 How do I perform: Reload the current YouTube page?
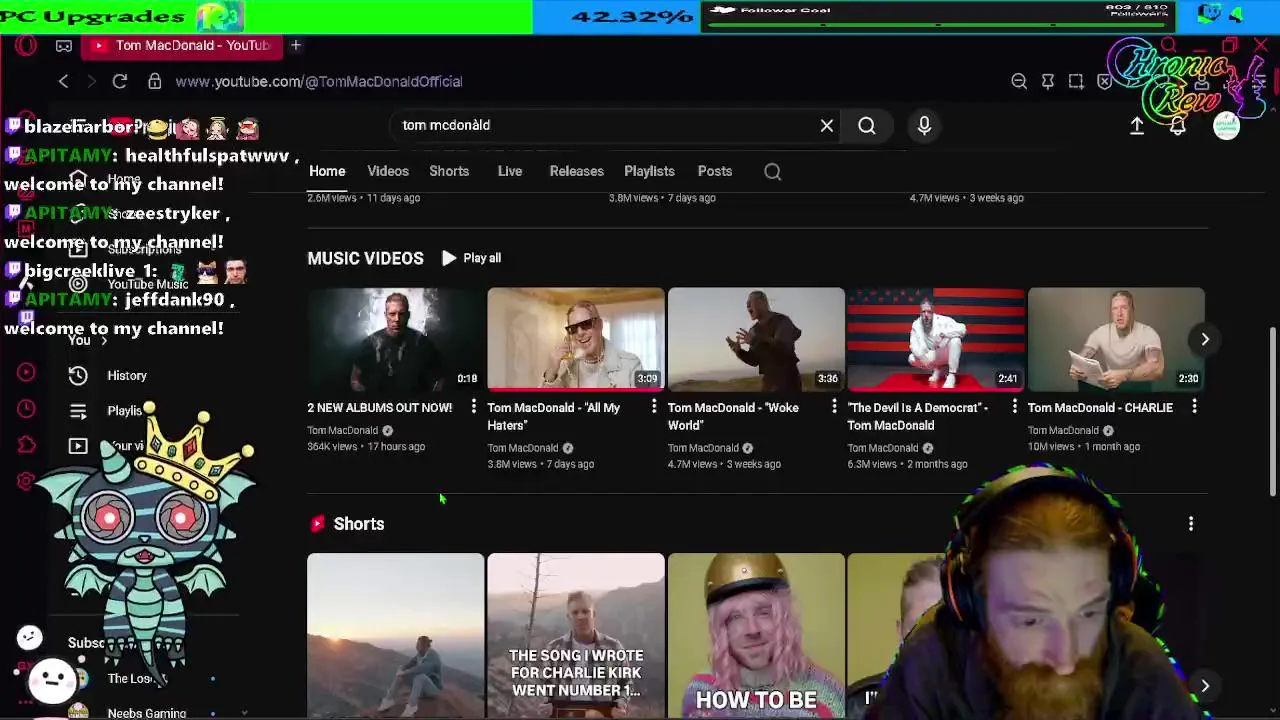120,81
